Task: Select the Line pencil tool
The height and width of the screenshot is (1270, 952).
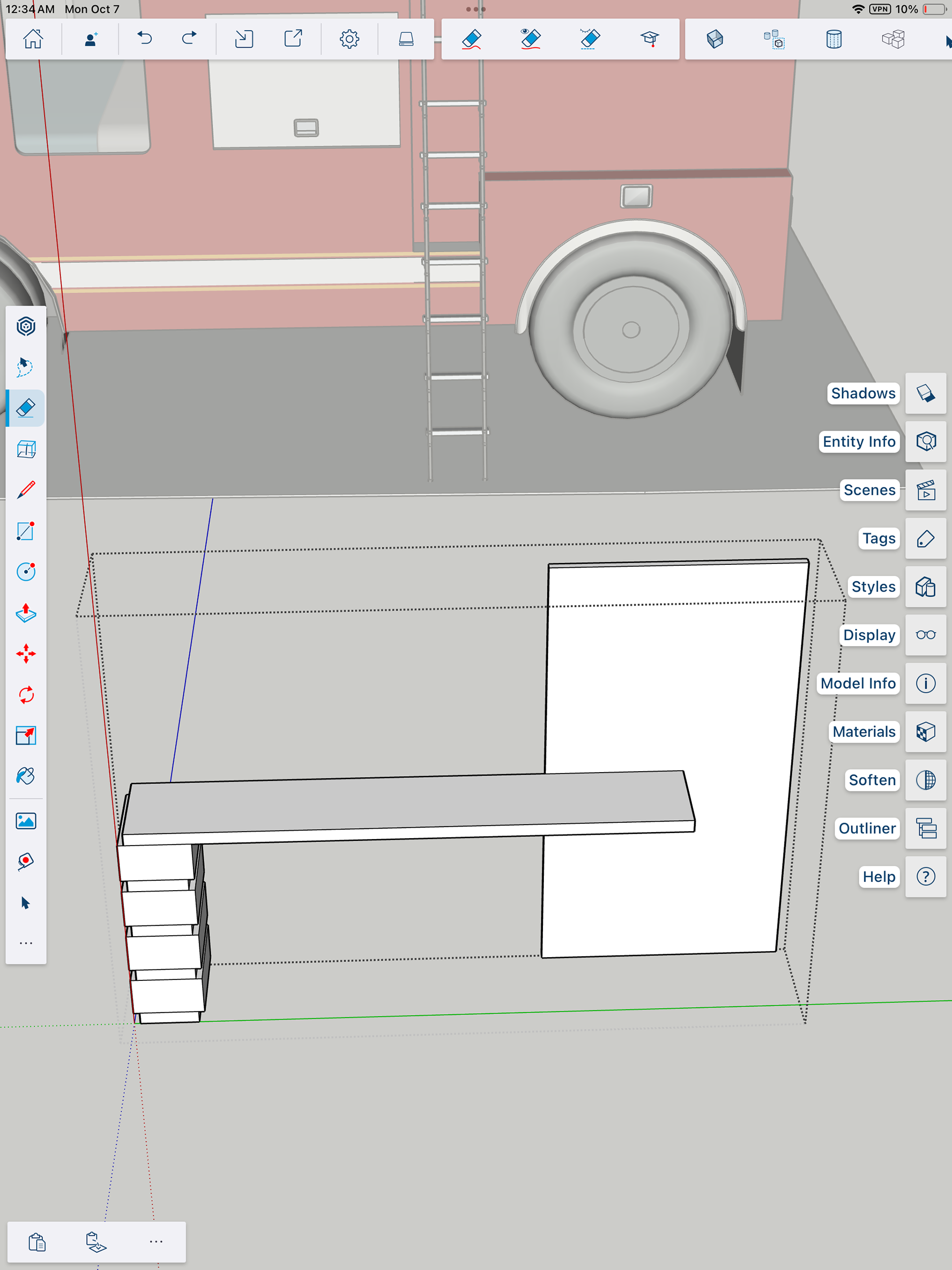Action: (26, 490)
